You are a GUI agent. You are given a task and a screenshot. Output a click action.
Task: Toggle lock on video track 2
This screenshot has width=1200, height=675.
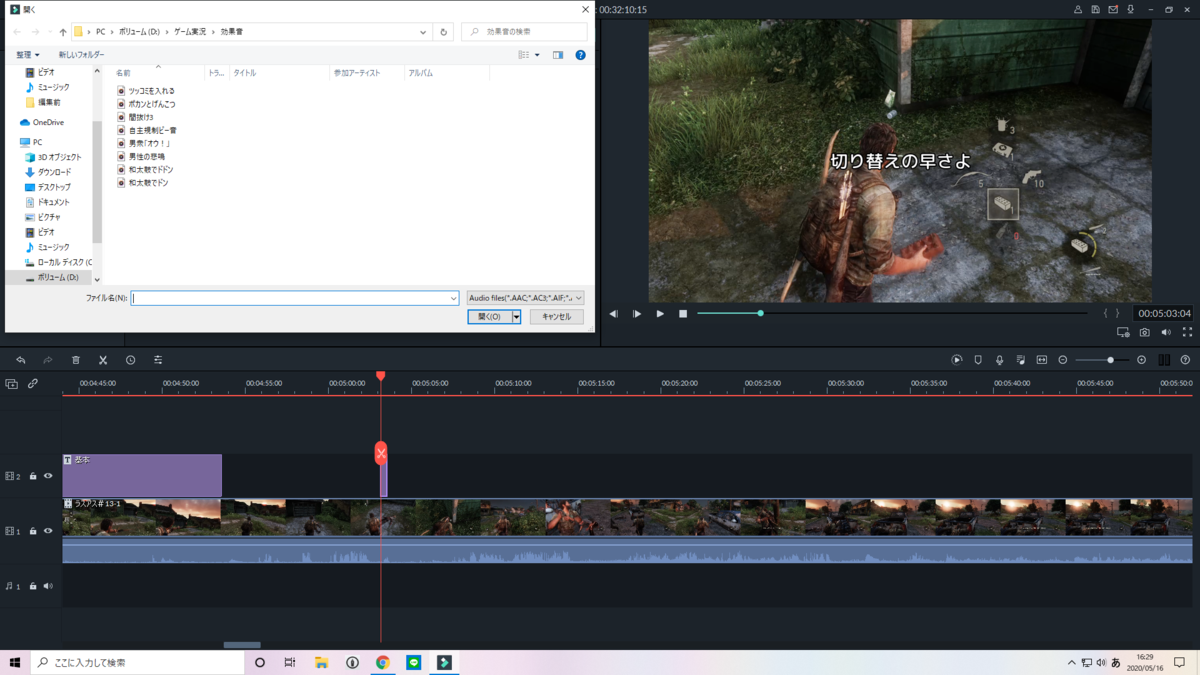pos(33,476)
